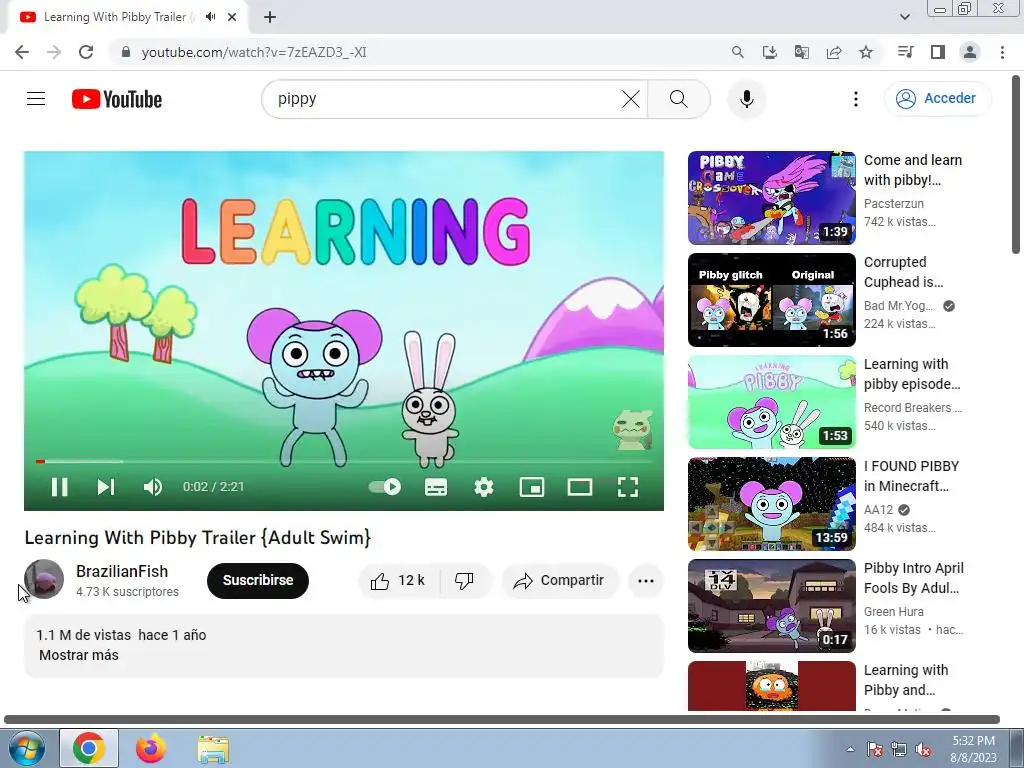1024x768 pixels.
Task: Turn on subtitles in the player
Action: pos(436,487)
